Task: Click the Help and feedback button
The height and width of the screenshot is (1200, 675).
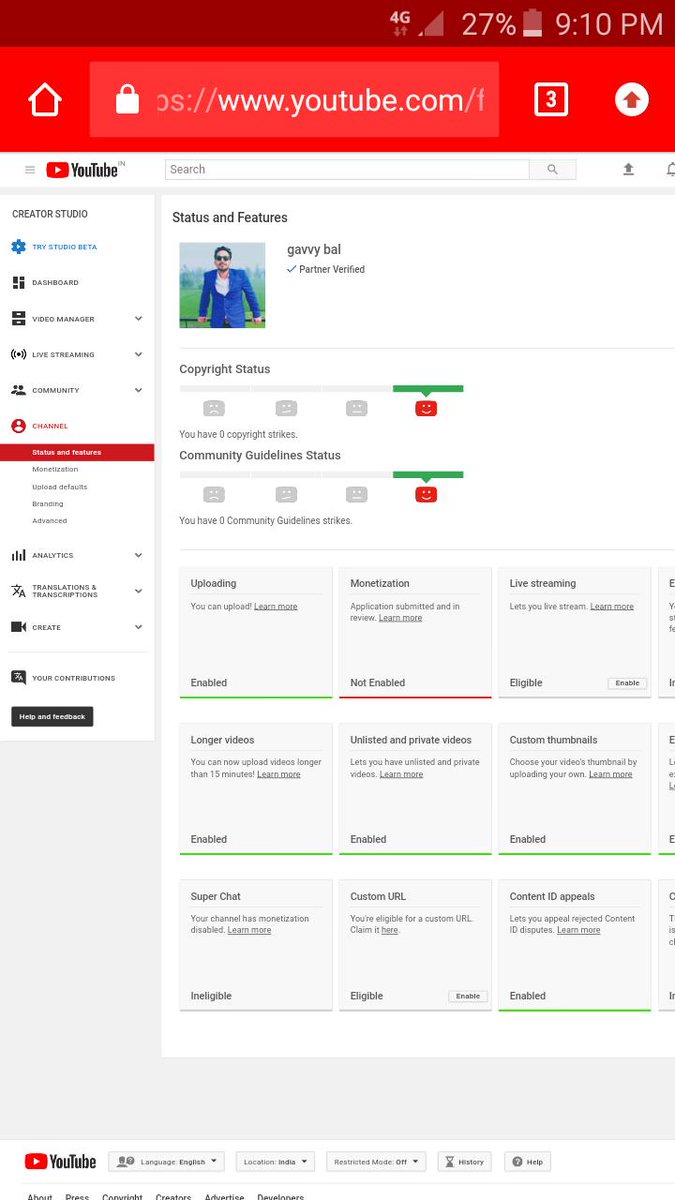Action: [52, 716]
